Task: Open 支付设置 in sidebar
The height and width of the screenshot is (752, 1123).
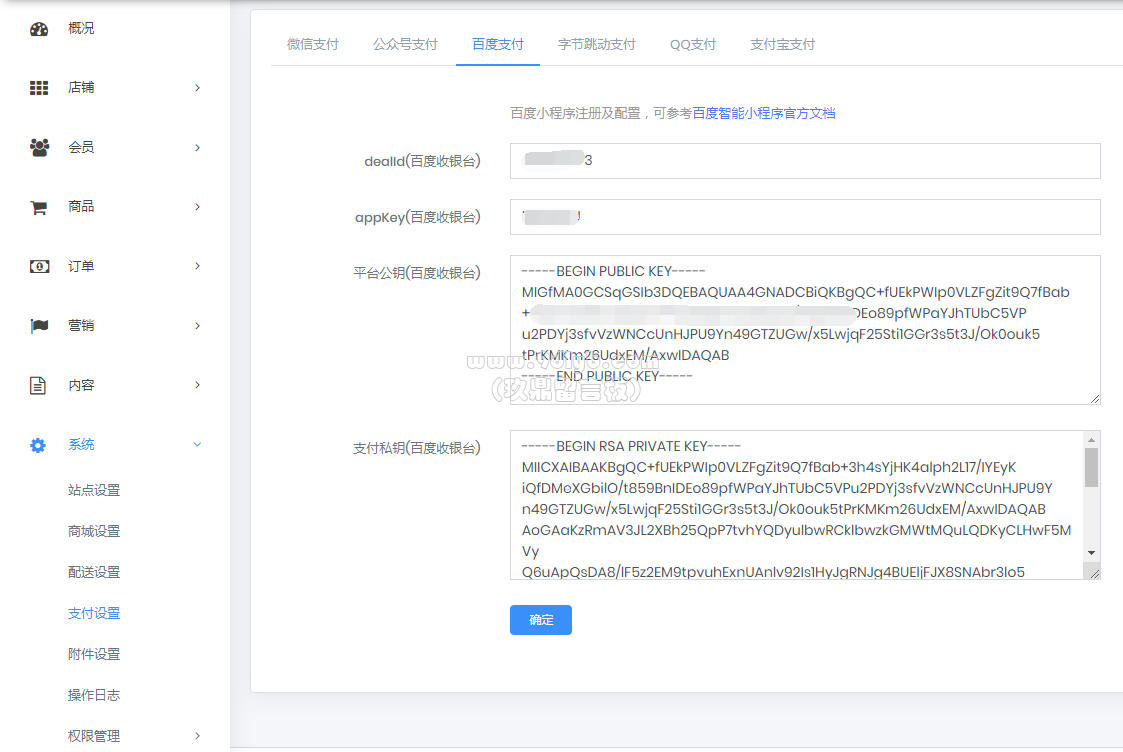Action: (94, 613)
